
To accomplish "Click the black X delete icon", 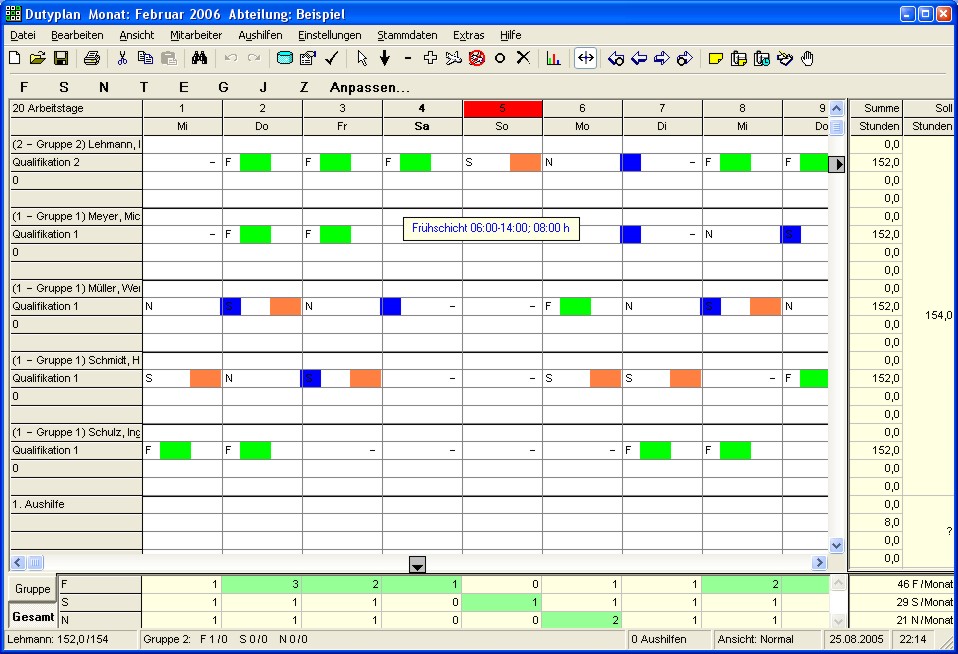I will [x=523, y=58].
